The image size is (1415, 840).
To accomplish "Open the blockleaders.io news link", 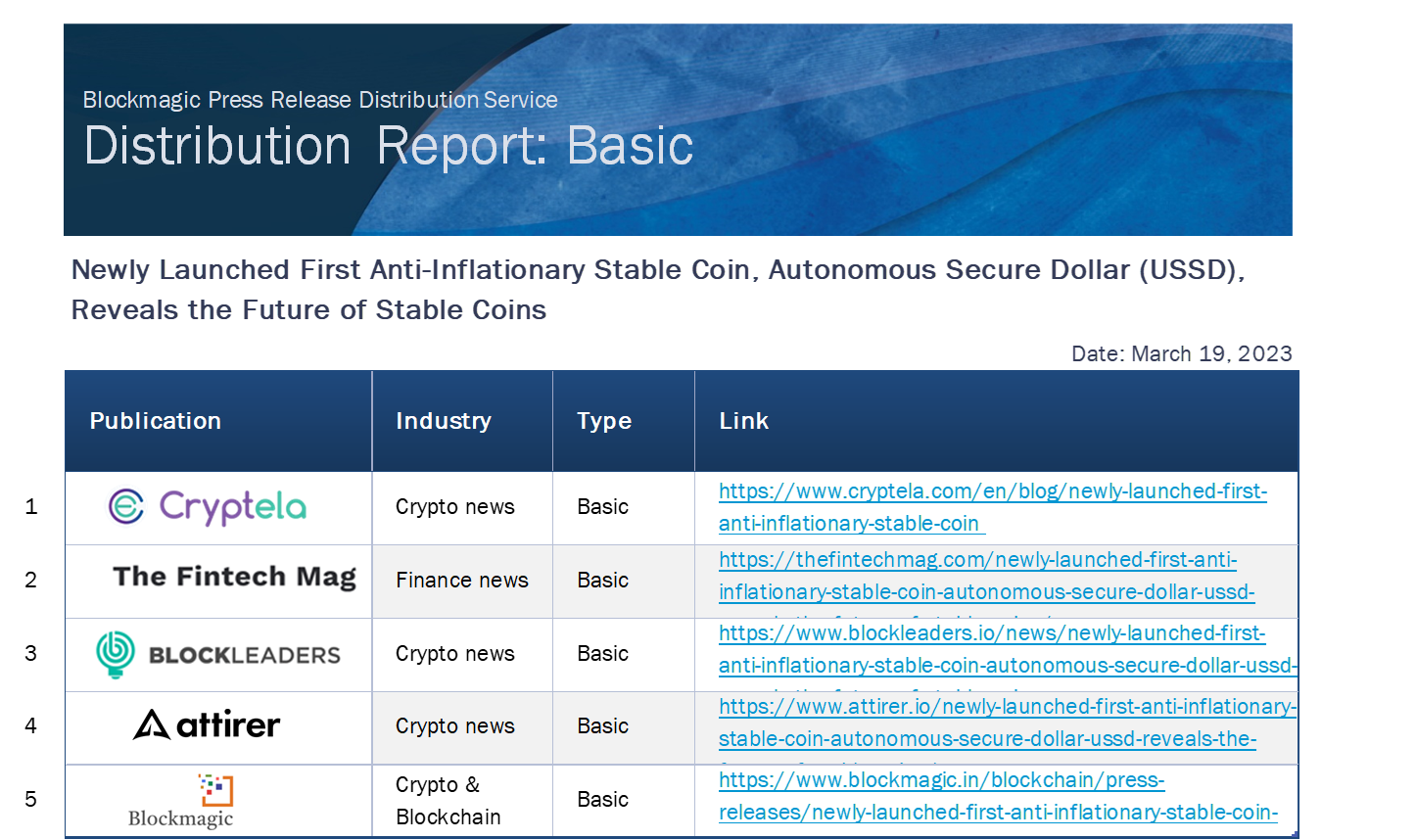I will tap(1008, 649).
